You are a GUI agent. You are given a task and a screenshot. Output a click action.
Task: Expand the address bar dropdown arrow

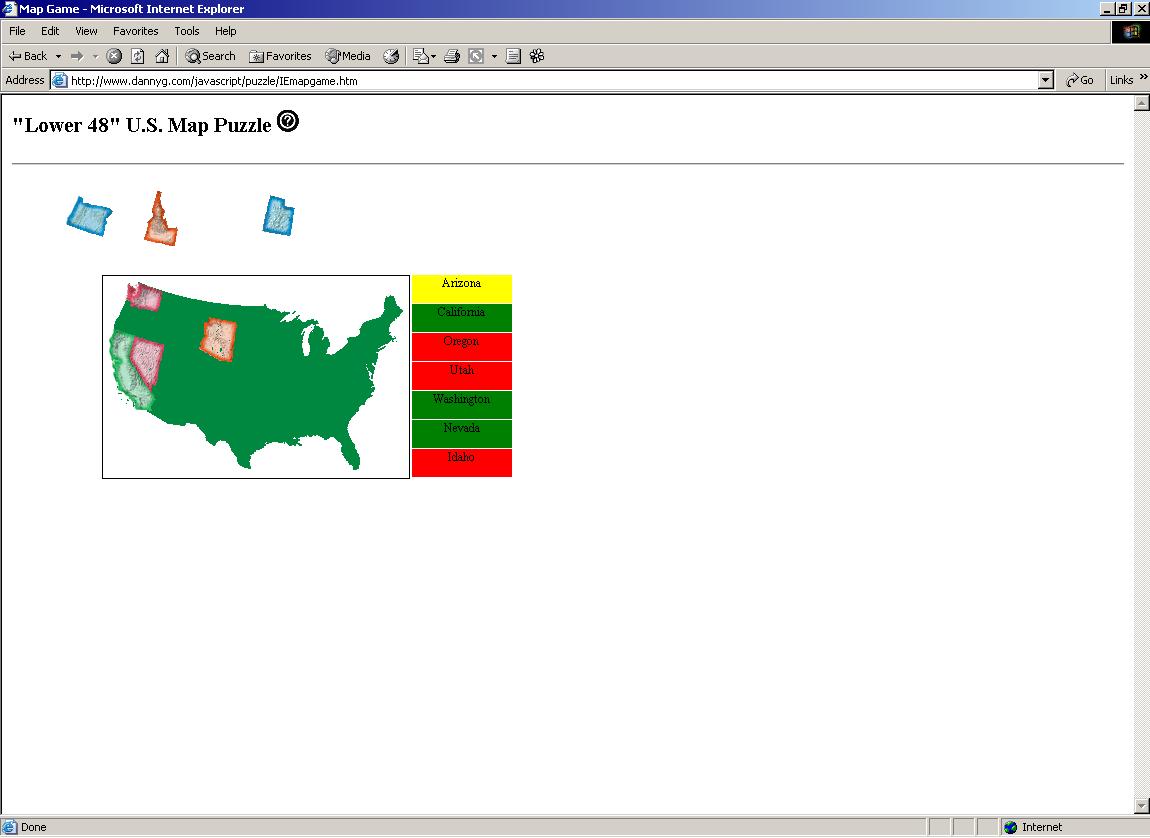point(1046,81)
